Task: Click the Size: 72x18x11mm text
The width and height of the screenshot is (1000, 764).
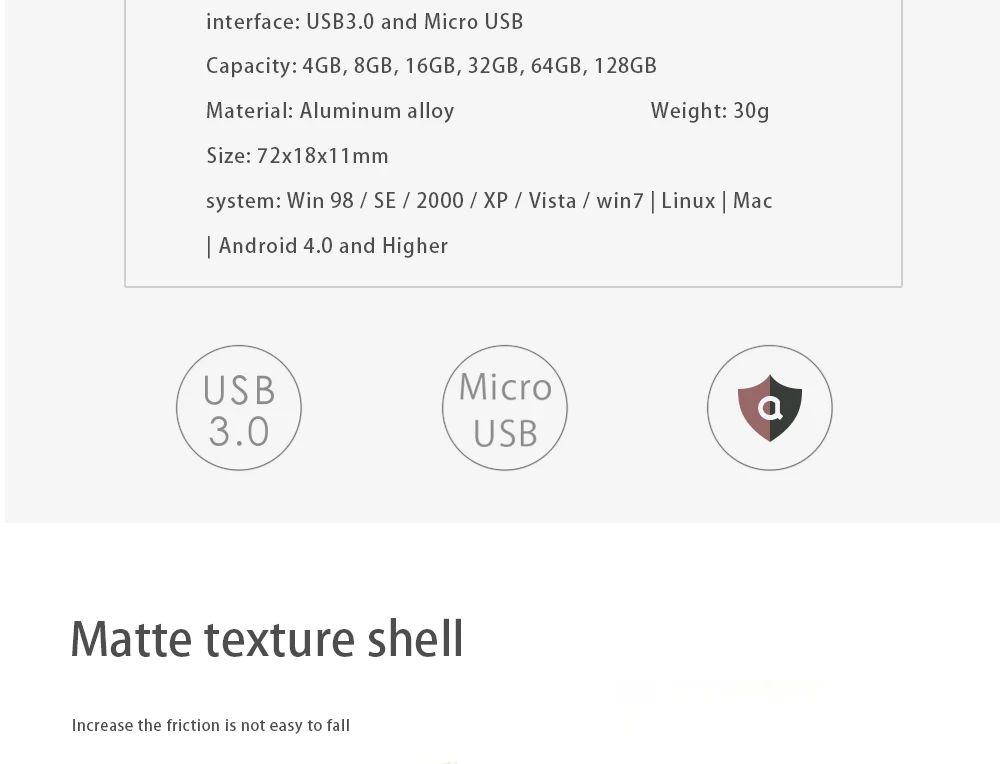Action: (297, 157)
